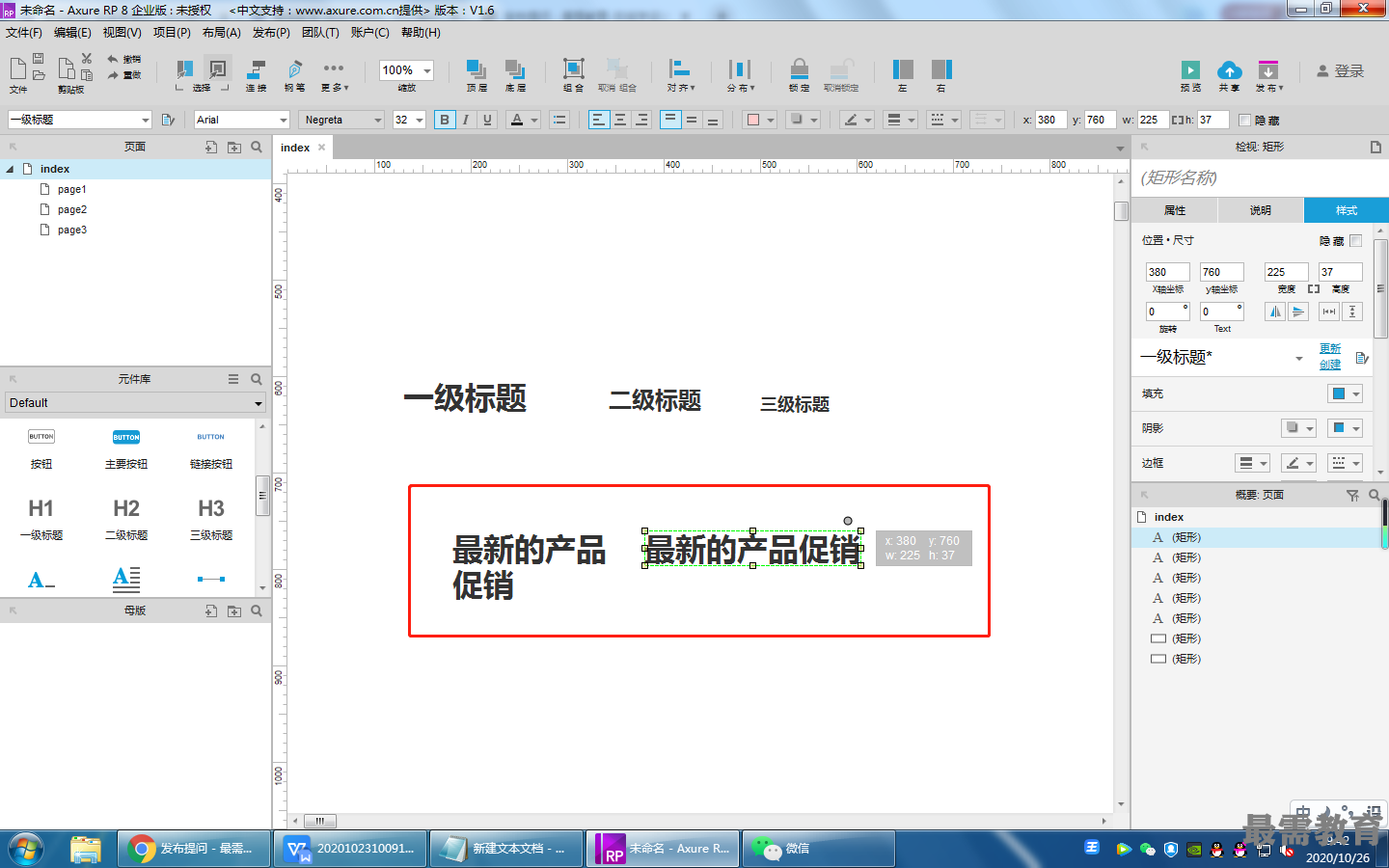1389x868 pixels.
Task: Open the 文件(F) menu
Action: (24, 33)
